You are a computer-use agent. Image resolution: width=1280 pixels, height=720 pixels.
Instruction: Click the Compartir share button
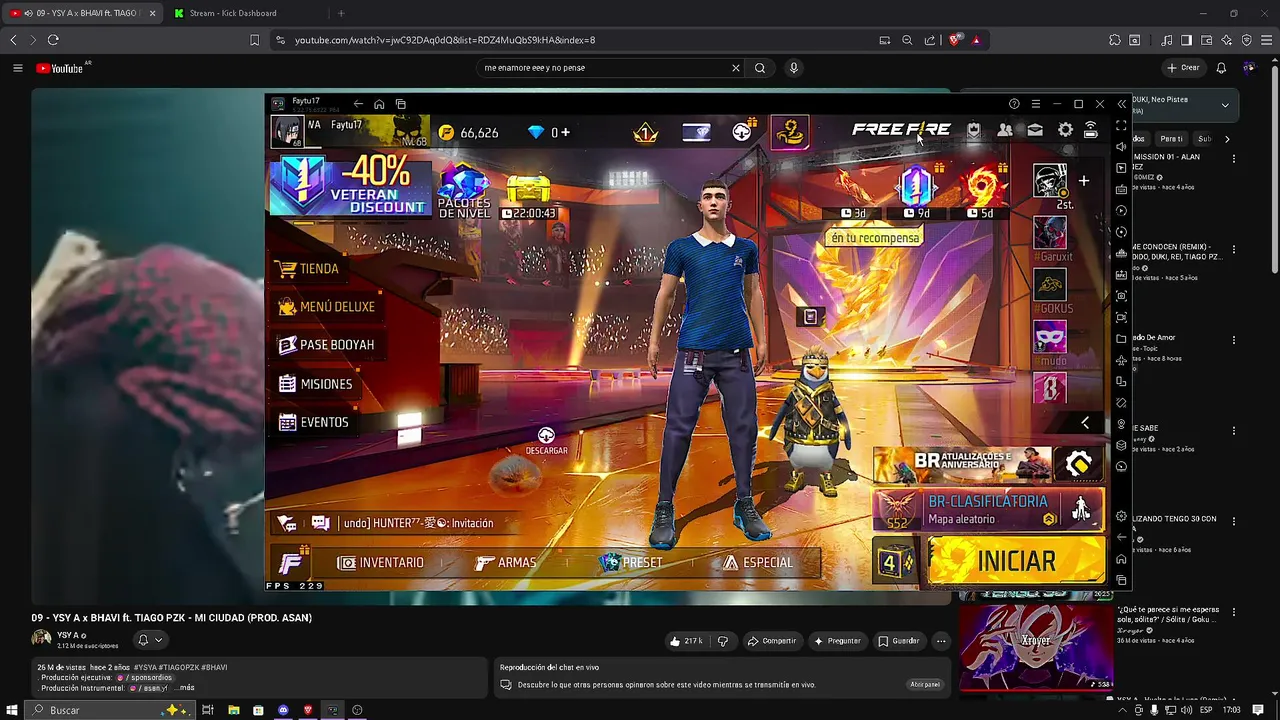click(772, 641)
